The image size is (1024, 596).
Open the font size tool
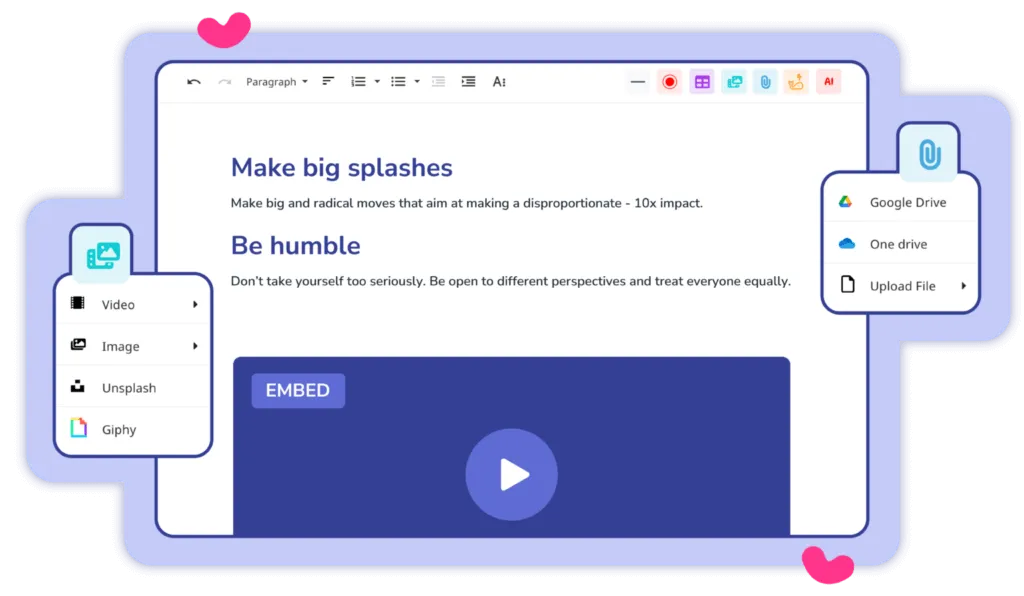(x=499, y=82)
